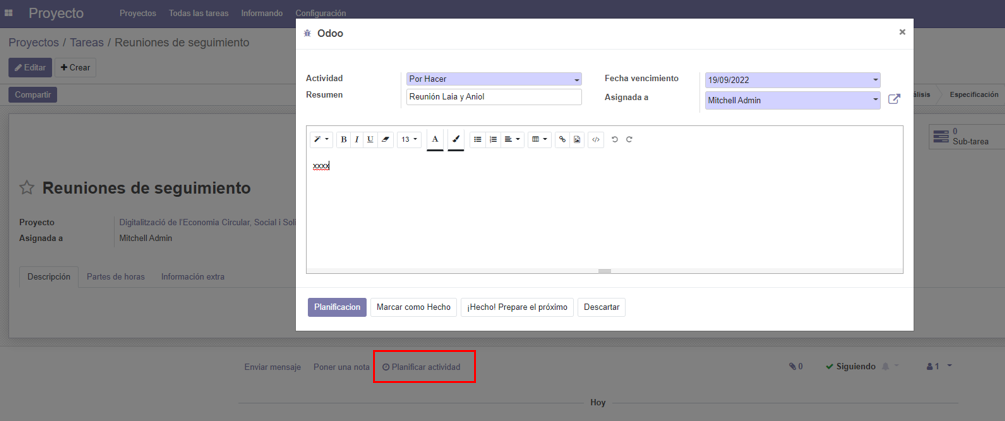Choose background color with the brush swatch

tap(456, 139)
